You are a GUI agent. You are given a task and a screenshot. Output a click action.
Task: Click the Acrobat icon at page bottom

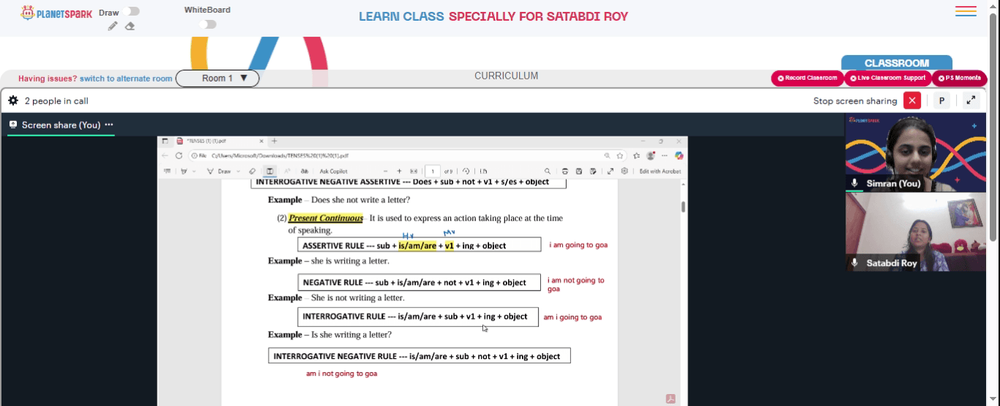(x=670, y=399)
